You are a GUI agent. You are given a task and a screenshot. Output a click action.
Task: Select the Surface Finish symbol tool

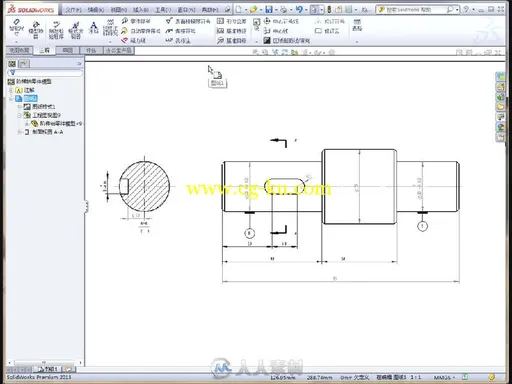188,21
